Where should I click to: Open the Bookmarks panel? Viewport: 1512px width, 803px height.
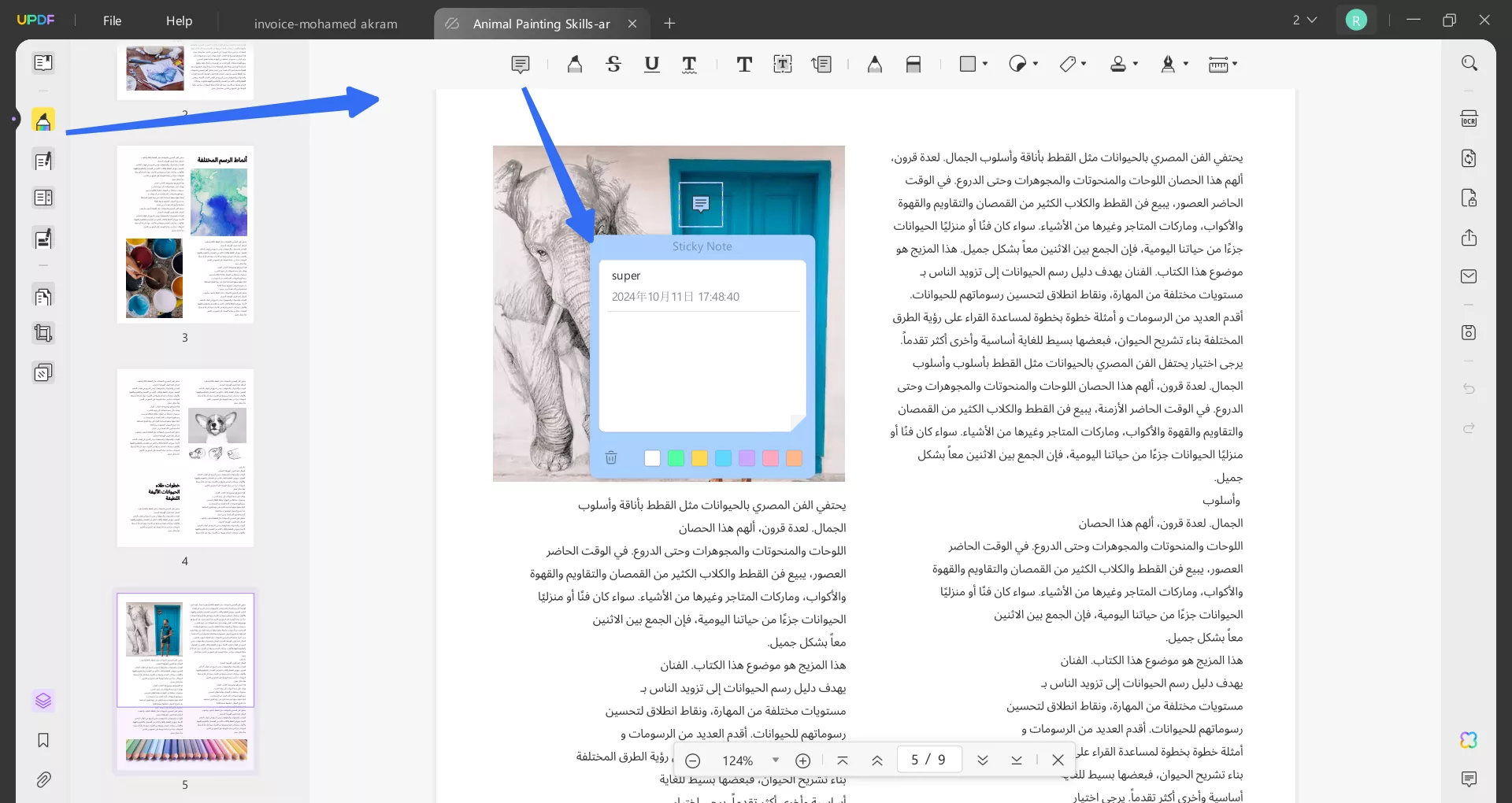tap(43, 741)
